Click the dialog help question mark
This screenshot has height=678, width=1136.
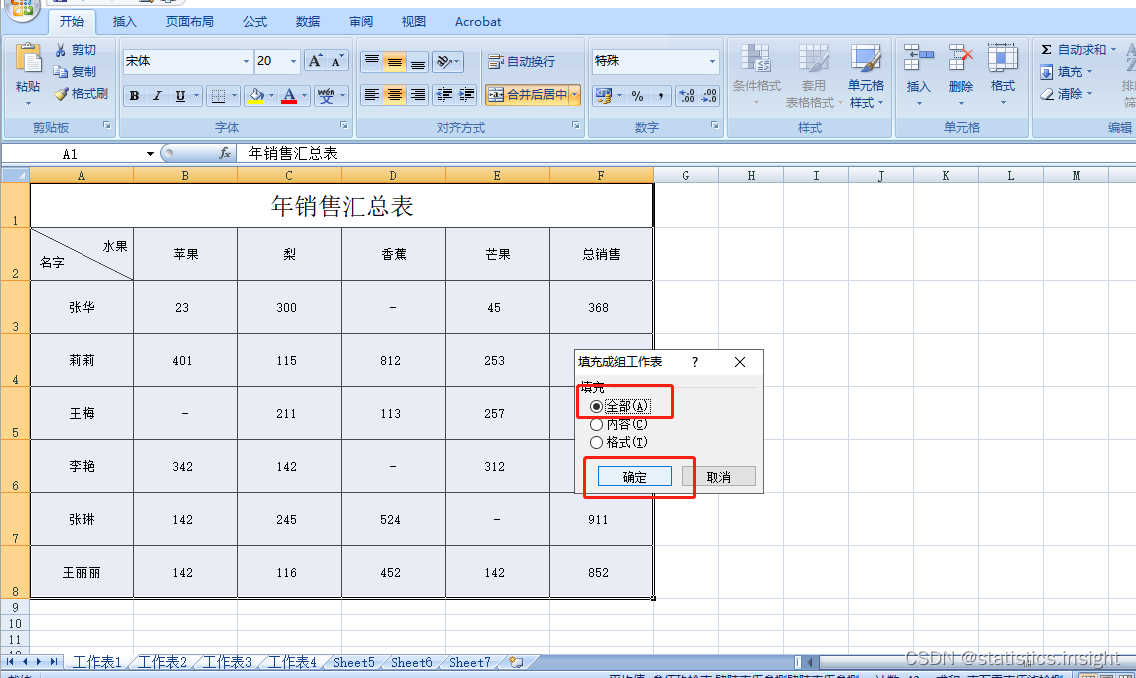point(695,361)
